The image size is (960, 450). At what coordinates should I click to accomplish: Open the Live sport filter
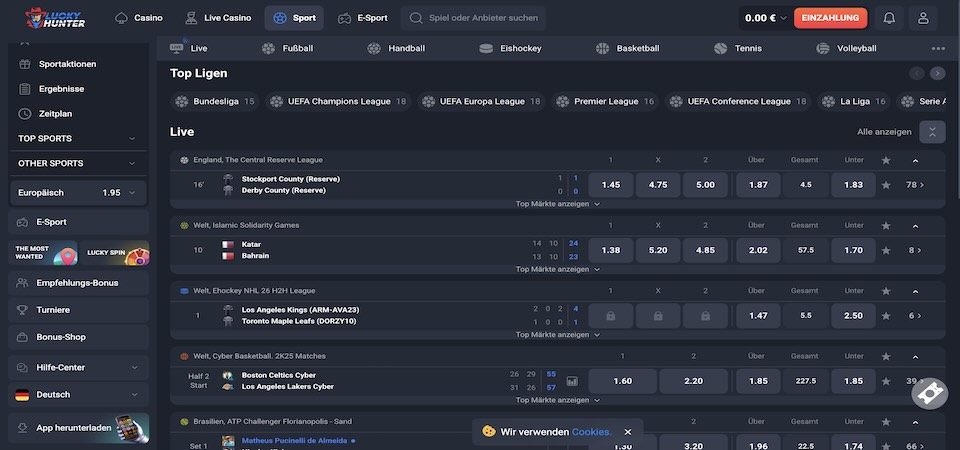(x=189, y=48)
